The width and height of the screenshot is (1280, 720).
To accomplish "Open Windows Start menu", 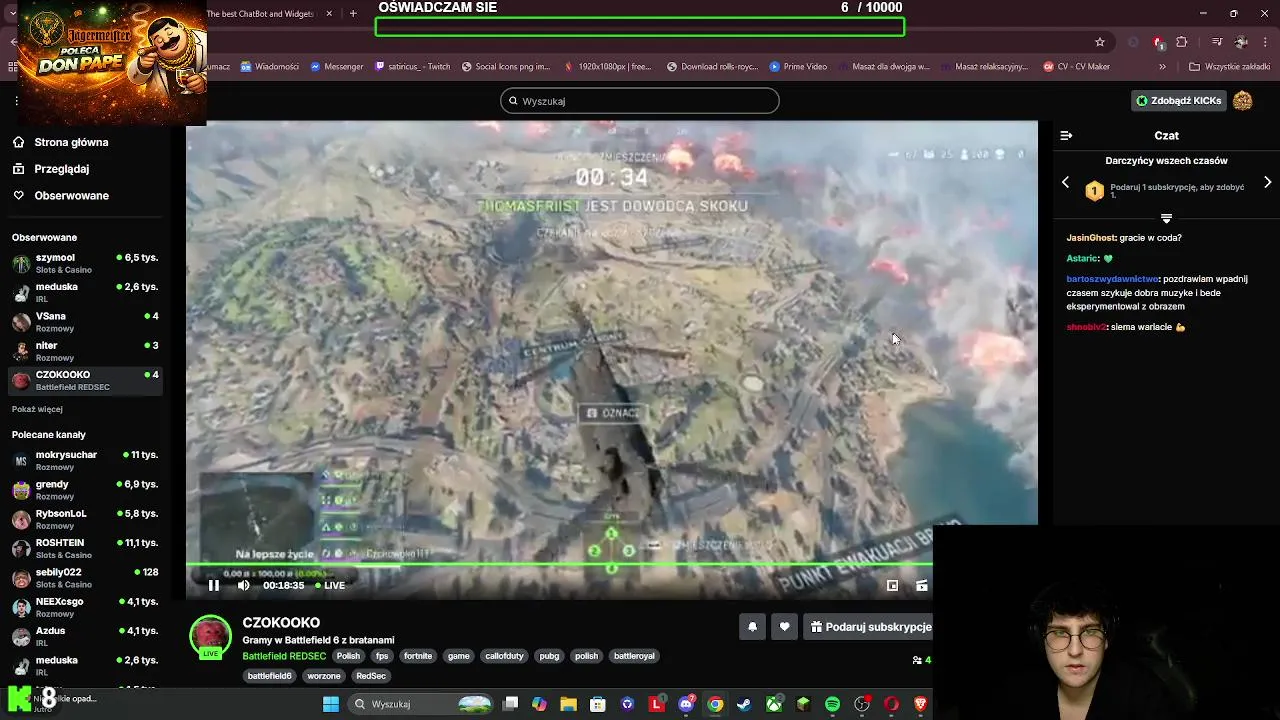I will coord(331,704).
